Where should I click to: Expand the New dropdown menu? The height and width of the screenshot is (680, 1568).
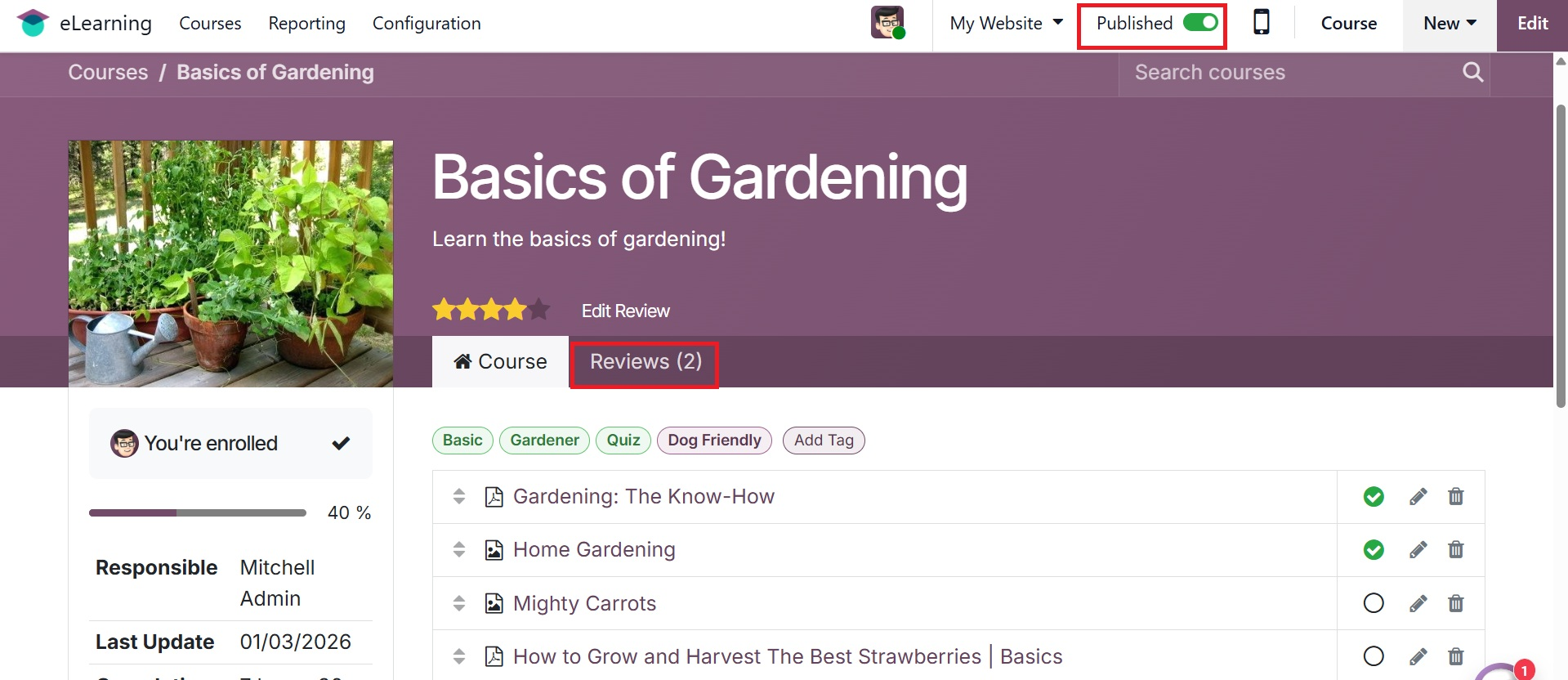[x=1449, y=23]
